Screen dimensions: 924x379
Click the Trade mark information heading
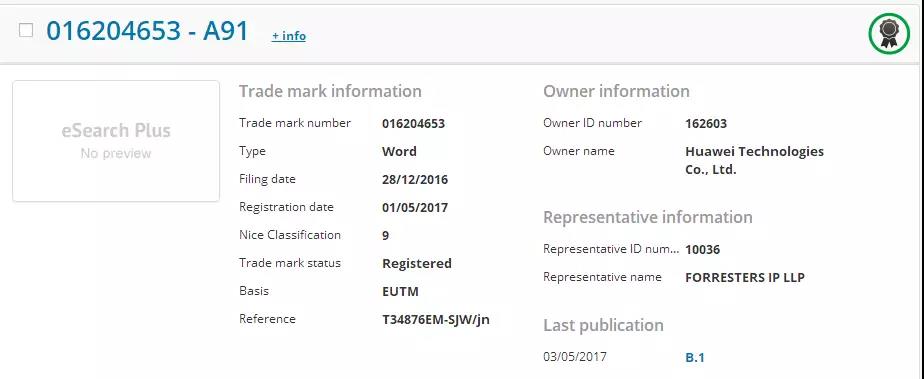(x=330, y=91)
